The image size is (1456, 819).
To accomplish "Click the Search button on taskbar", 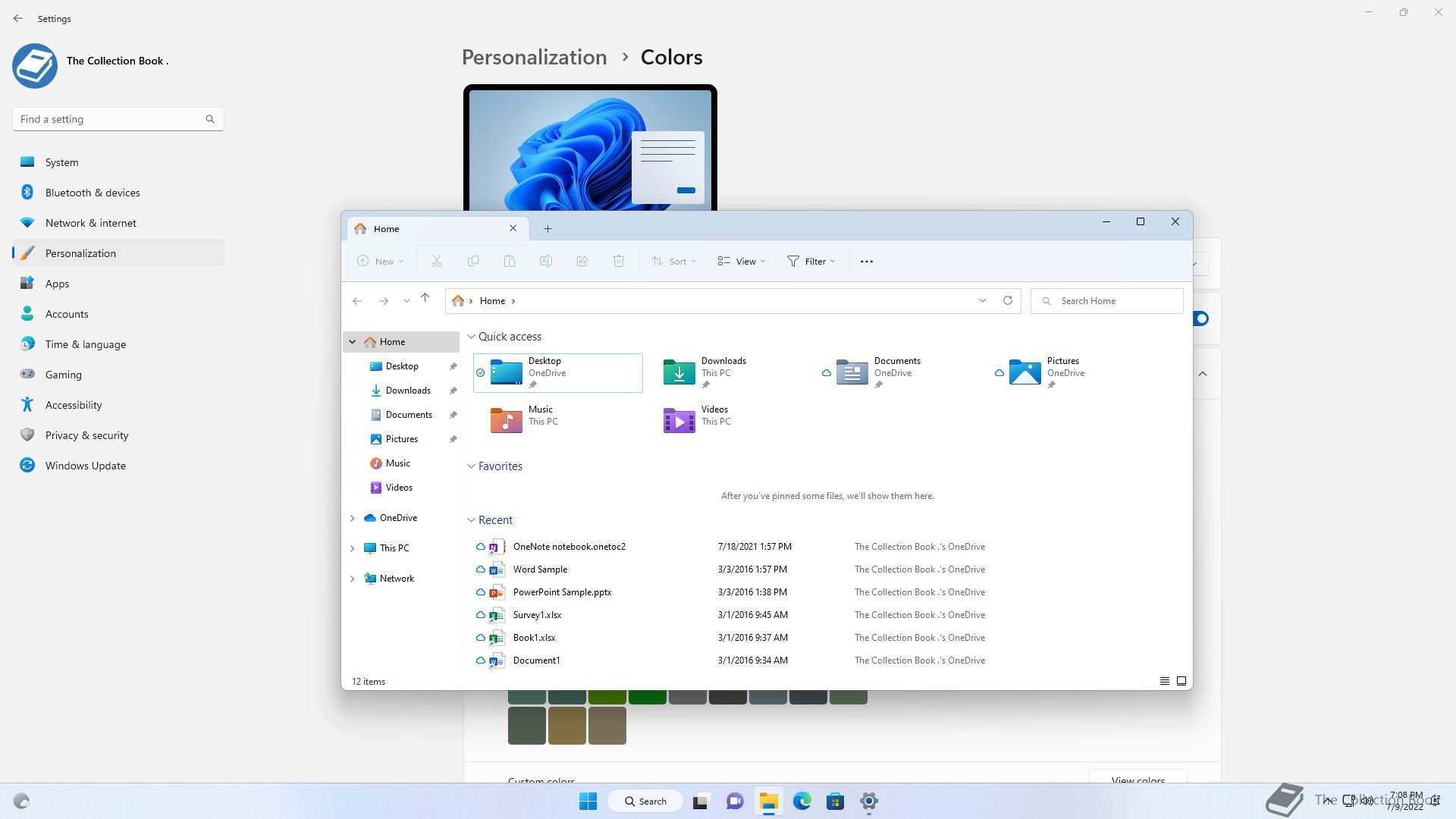I will click(x=645, y=801).
